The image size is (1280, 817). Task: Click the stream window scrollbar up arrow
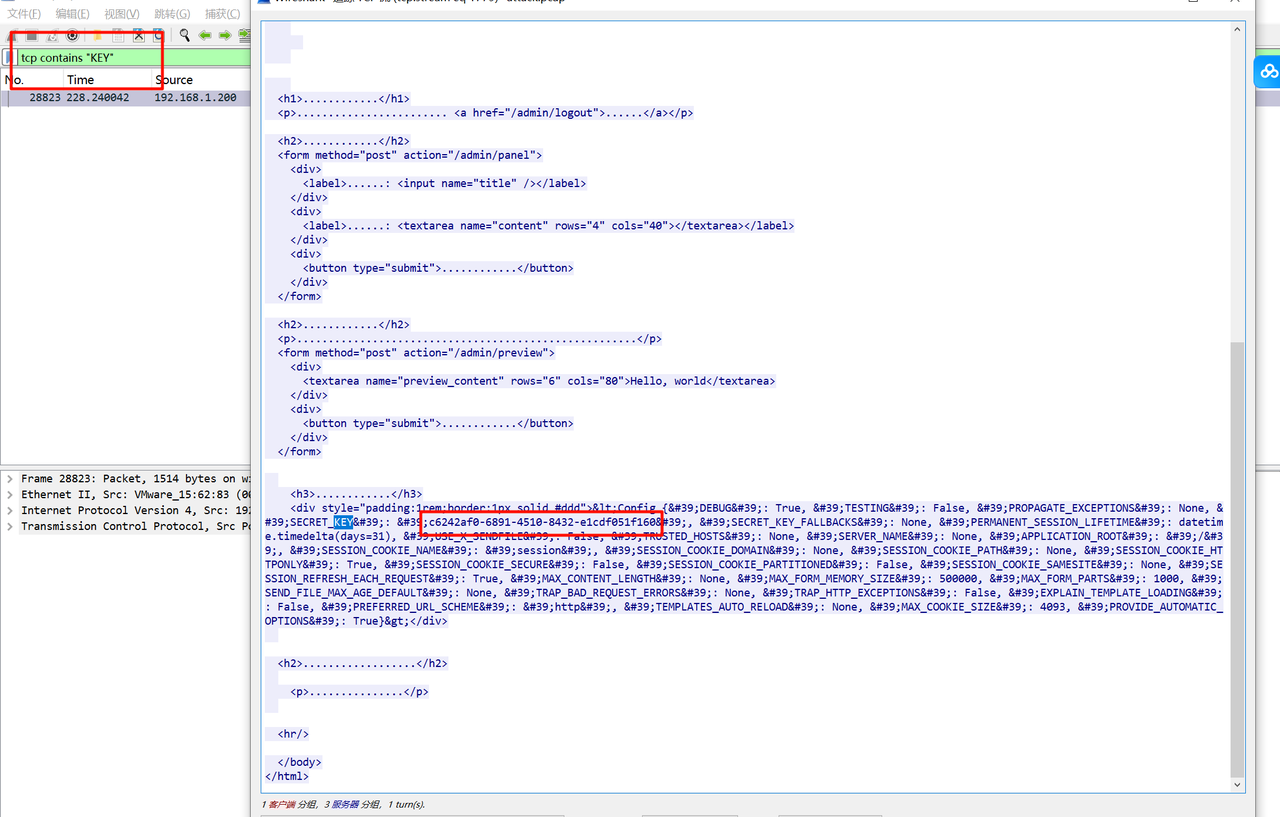(1239, 30)
